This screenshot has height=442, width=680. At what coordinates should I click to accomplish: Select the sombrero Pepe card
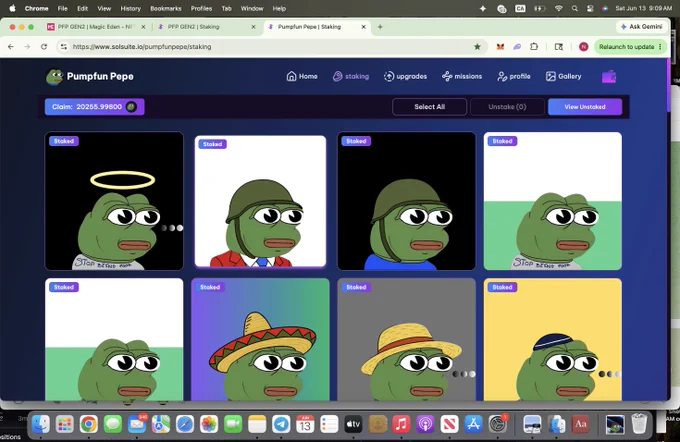pyautogui.click(x=260, y=339)
